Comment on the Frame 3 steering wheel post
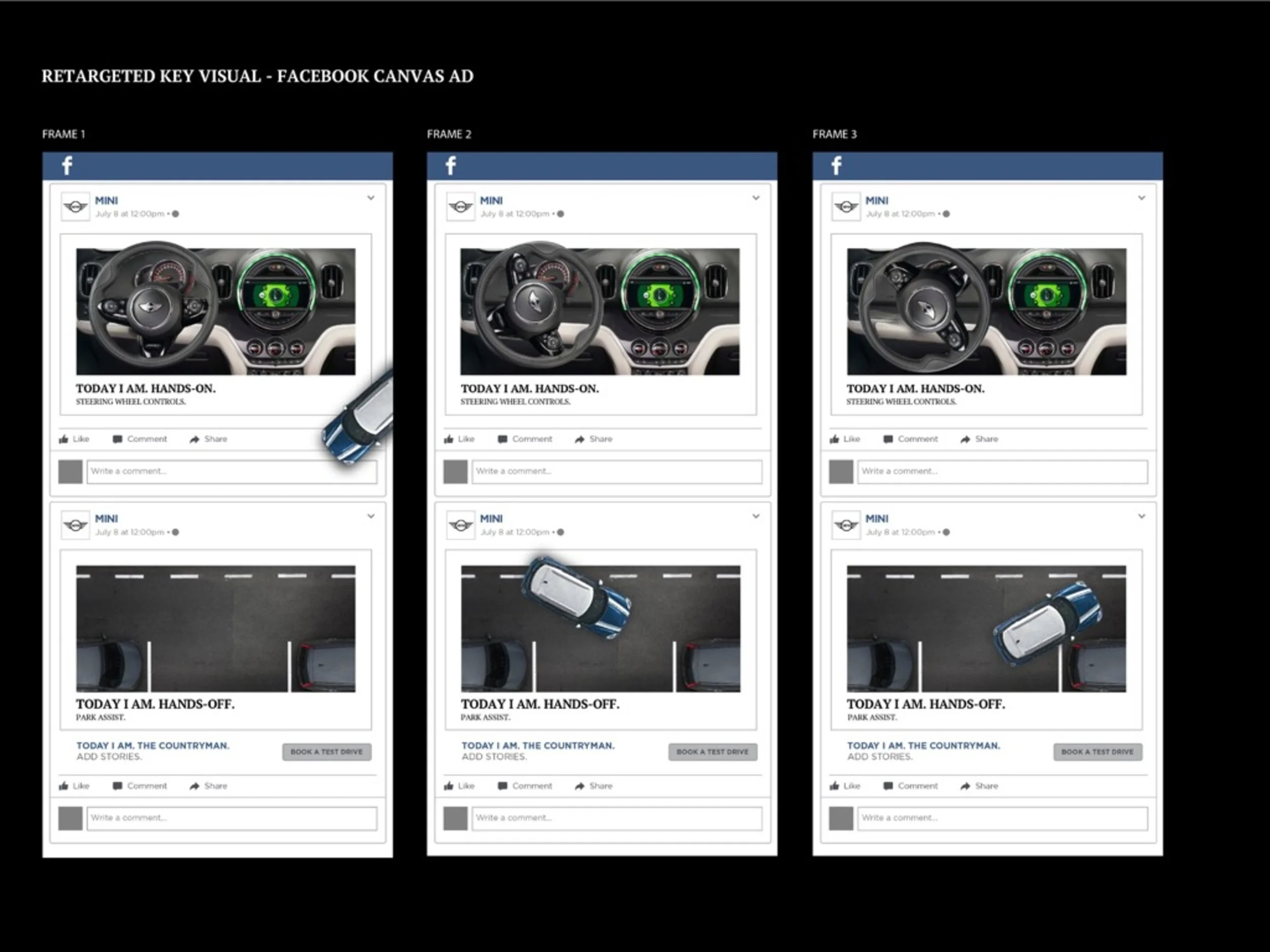Image resolution: width=1270 pixels, height=952 pixels. click(910, 439)
